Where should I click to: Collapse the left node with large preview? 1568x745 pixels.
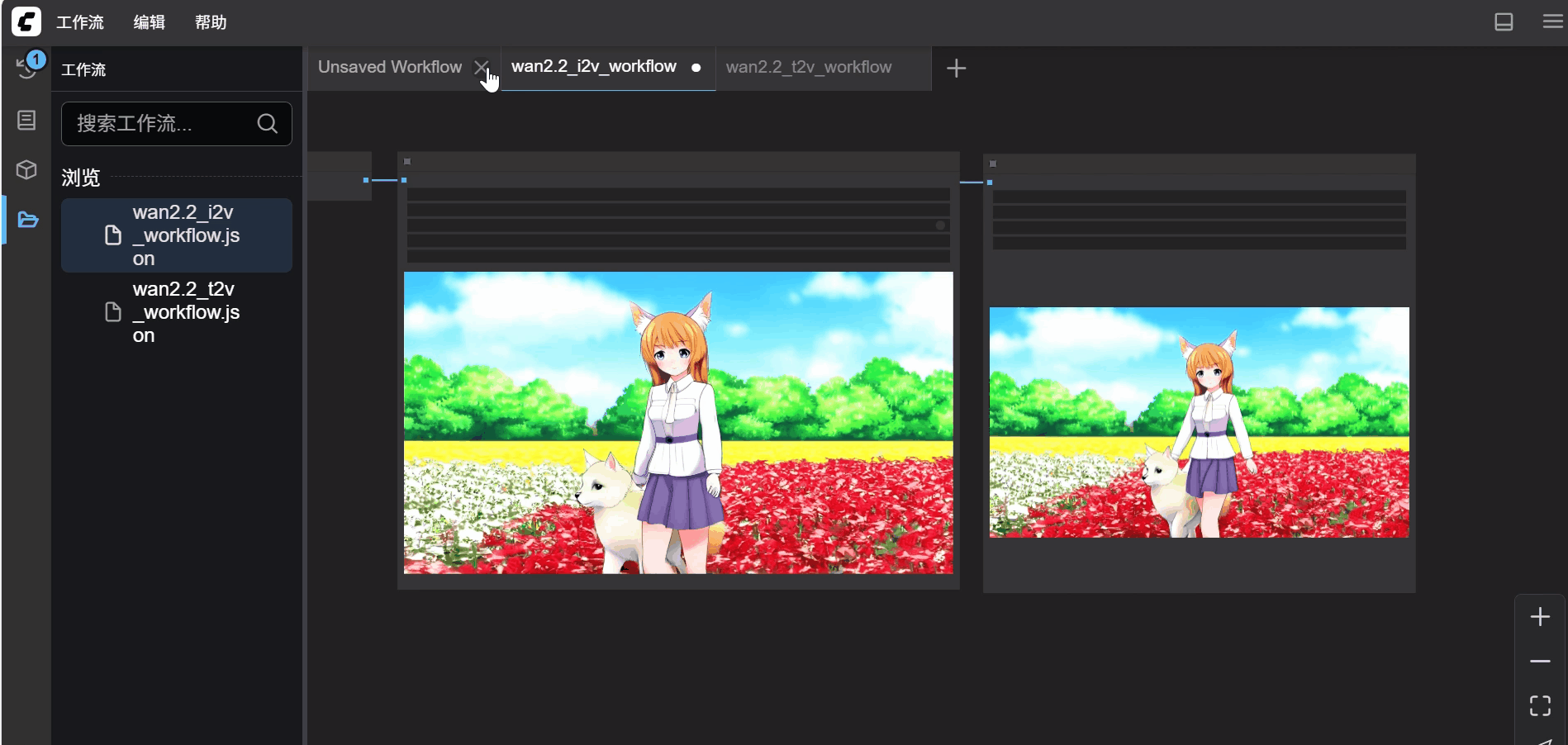click(407, 162)
